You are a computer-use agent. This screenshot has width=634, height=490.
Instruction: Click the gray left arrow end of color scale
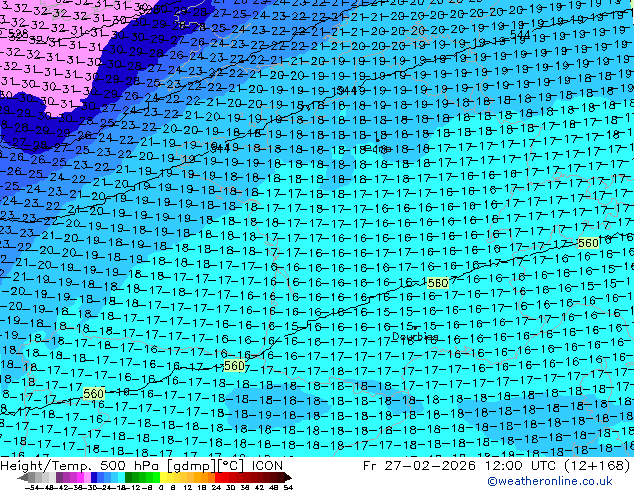(x=23, y=478)
